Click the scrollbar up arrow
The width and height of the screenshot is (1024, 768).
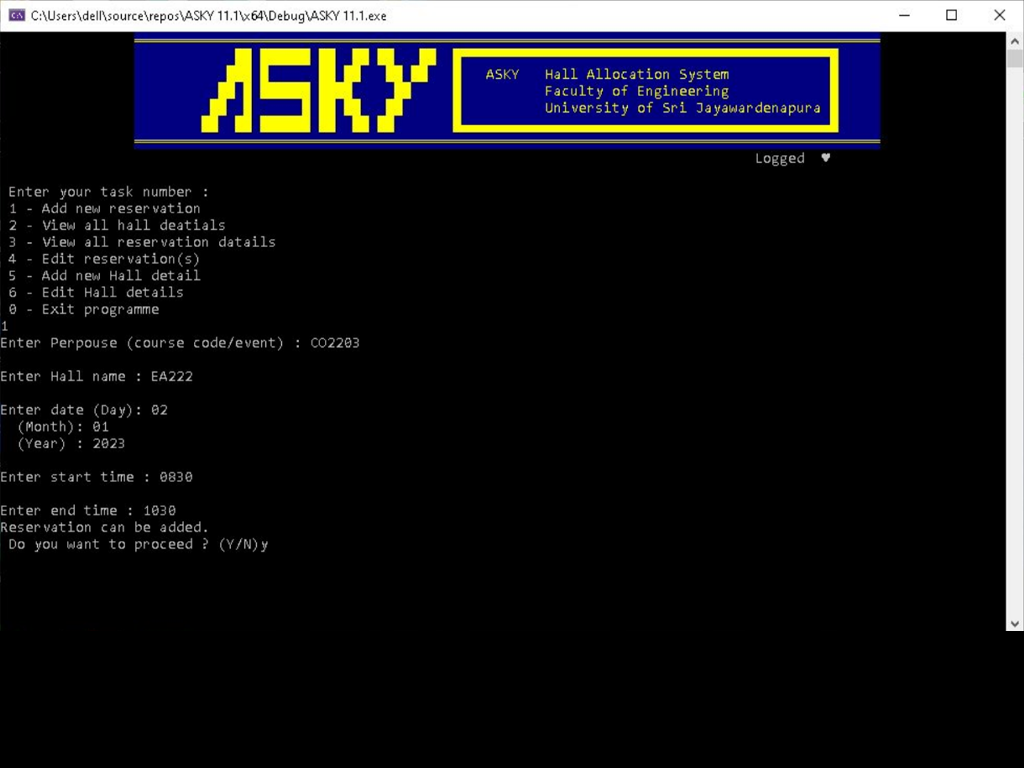pyautogui.click(x=1015, y=40)
